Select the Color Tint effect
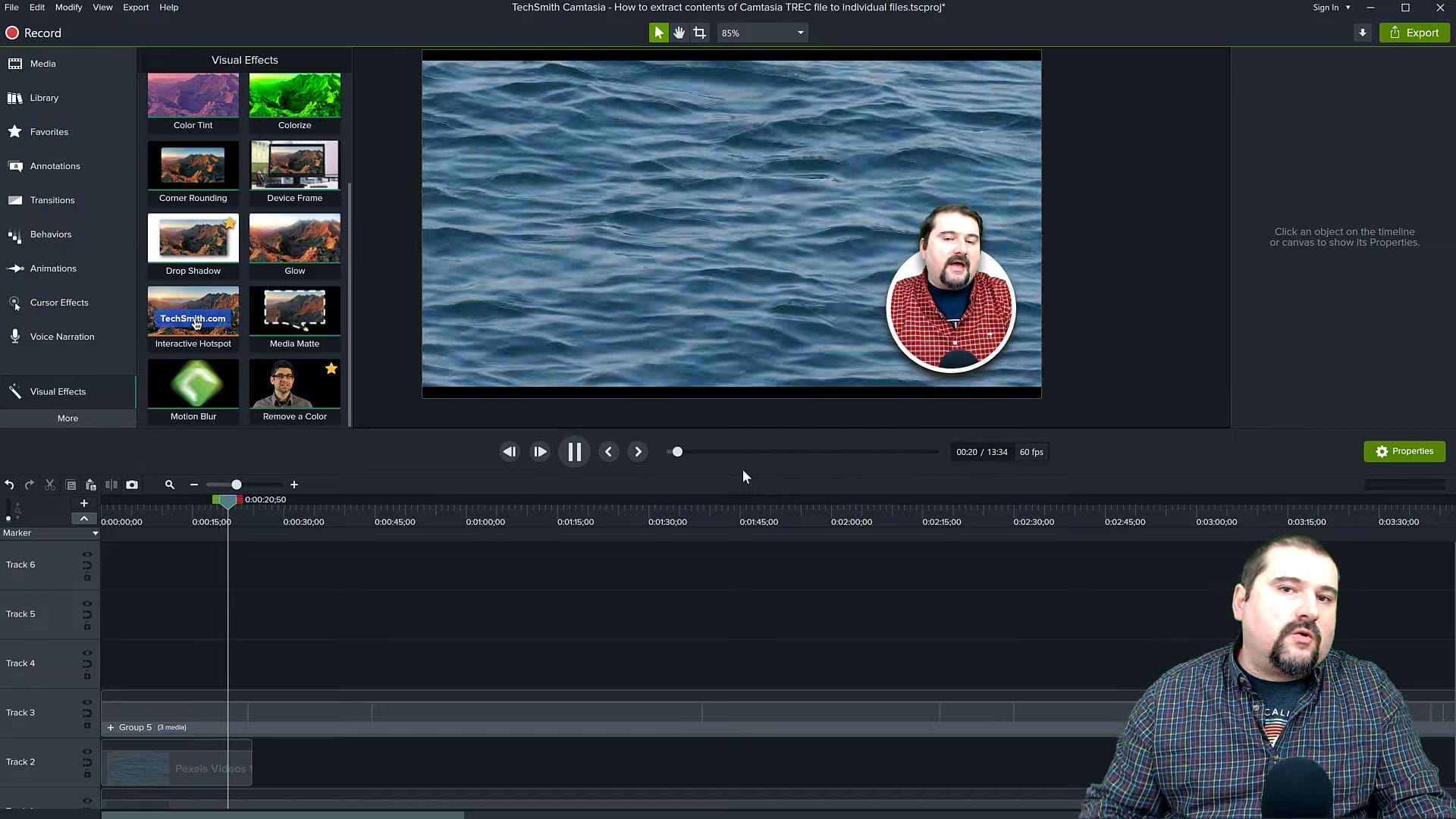 point(193,95)
